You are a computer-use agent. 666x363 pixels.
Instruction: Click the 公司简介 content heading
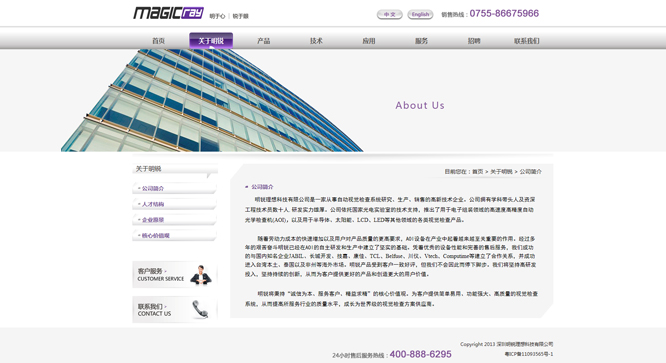tap(262, 187)
